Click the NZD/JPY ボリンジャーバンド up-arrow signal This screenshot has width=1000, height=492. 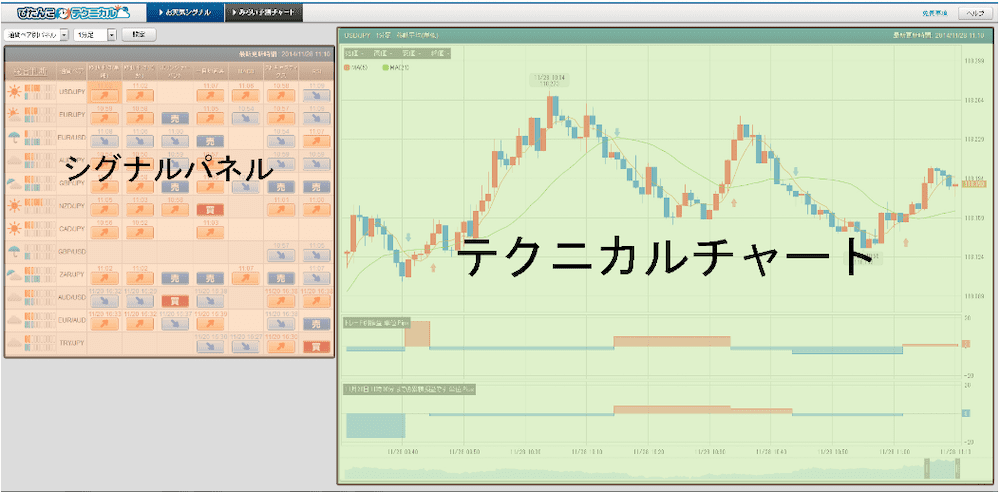(175, 209)
